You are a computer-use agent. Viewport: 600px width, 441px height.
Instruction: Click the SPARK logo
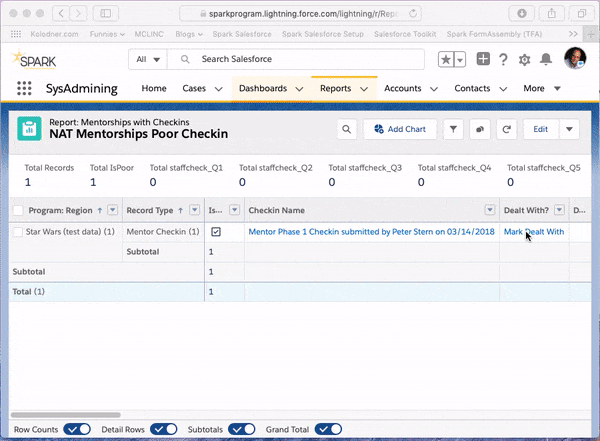pos(34,60)
